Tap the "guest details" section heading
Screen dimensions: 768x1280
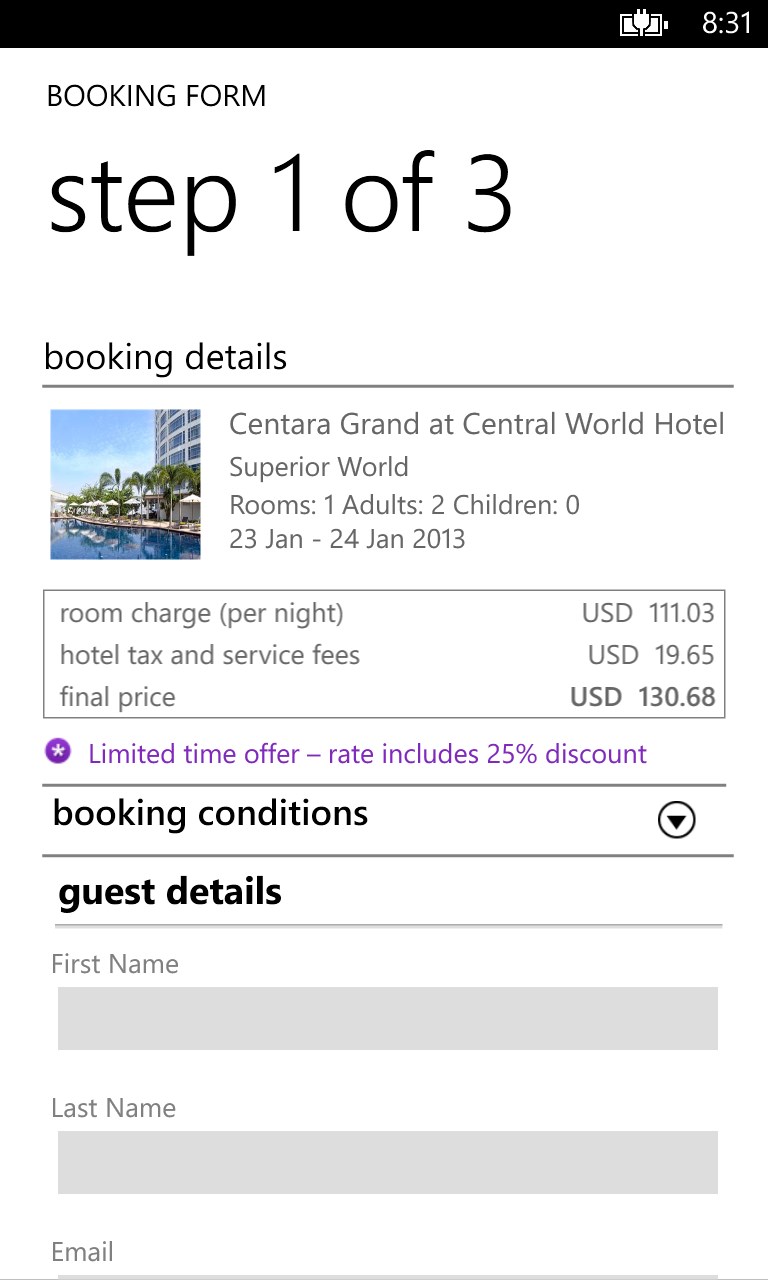pos(170,891)
